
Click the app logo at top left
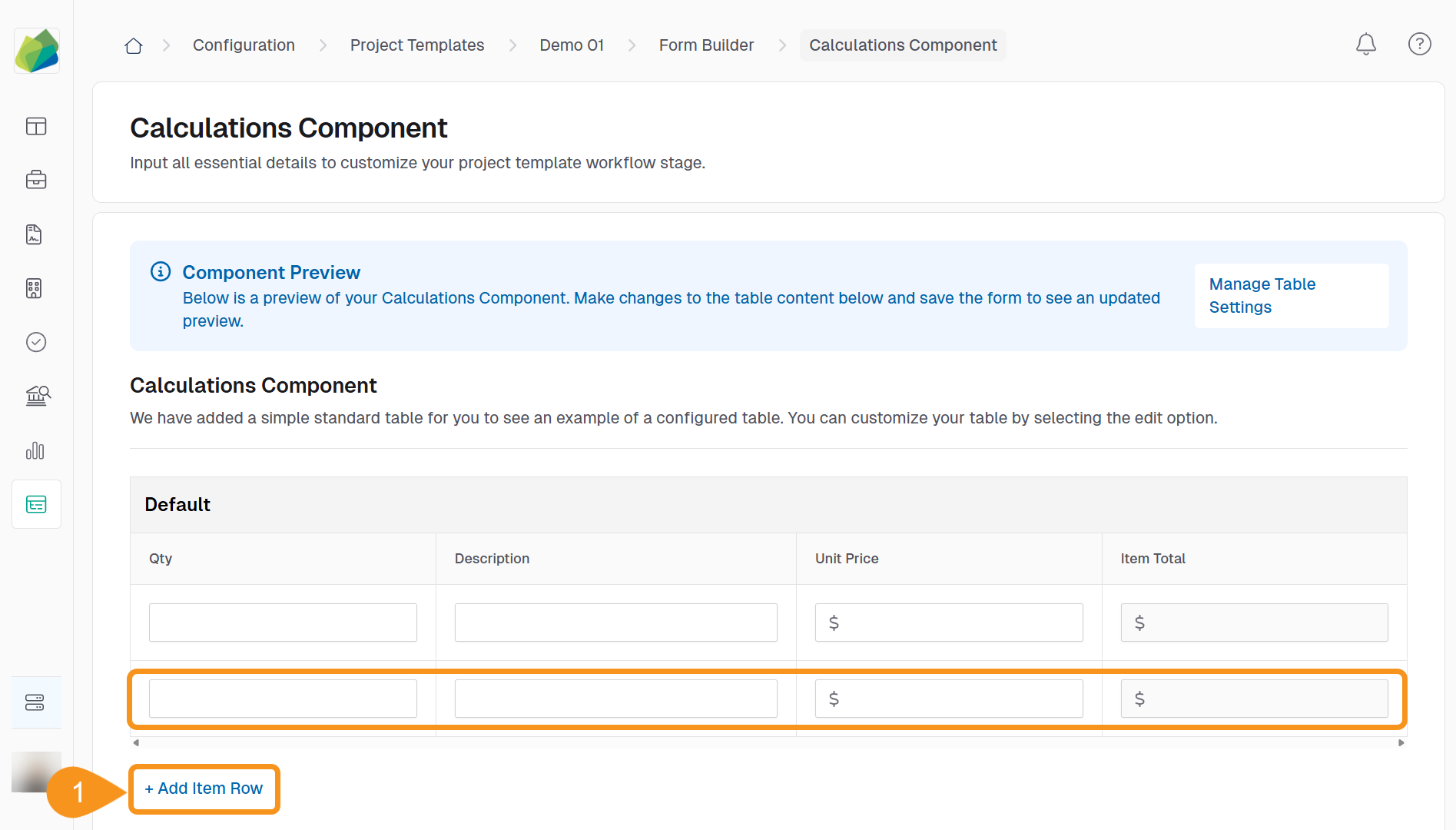tap(37, 51)
